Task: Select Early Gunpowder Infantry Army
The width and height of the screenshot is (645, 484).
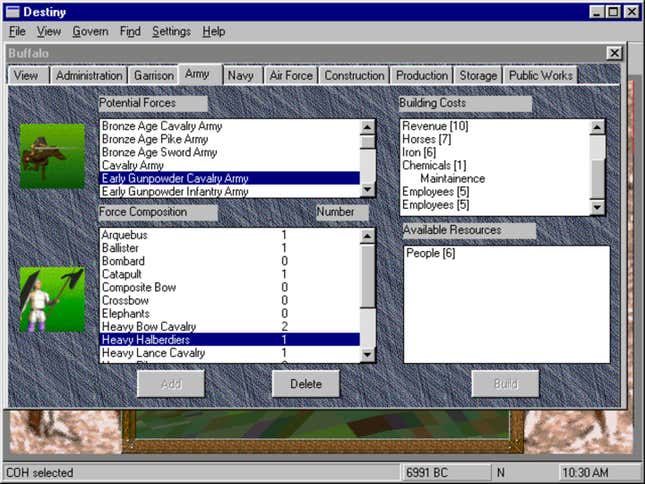Action: pyautogui.click(x=230, y=192)
